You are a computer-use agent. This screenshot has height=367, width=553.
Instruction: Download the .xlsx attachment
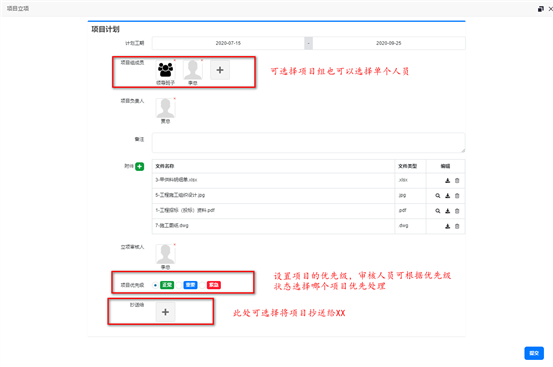point(448,181)
